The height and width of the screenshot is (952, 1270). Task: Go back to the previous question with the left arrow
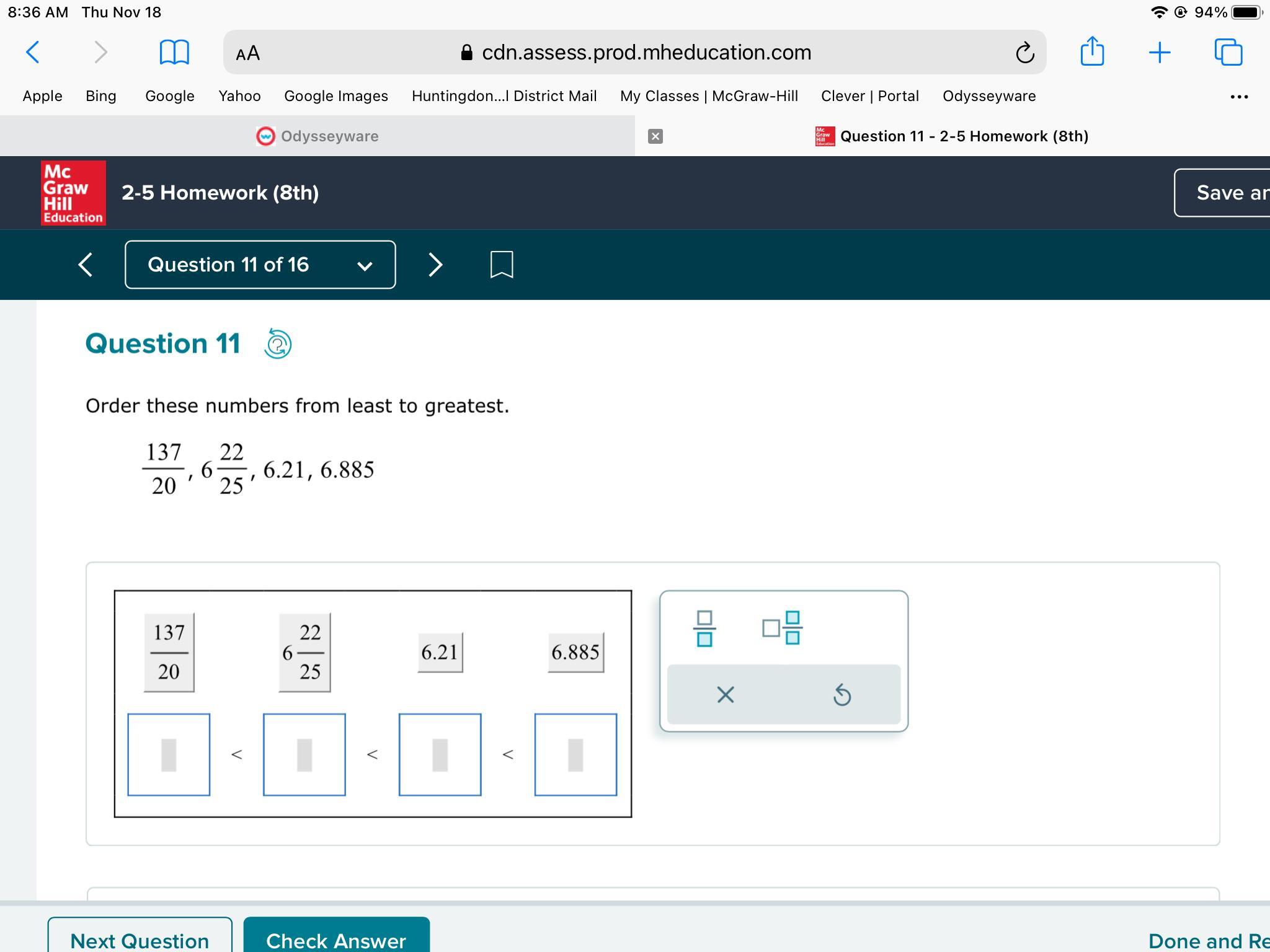coord(86,265)
